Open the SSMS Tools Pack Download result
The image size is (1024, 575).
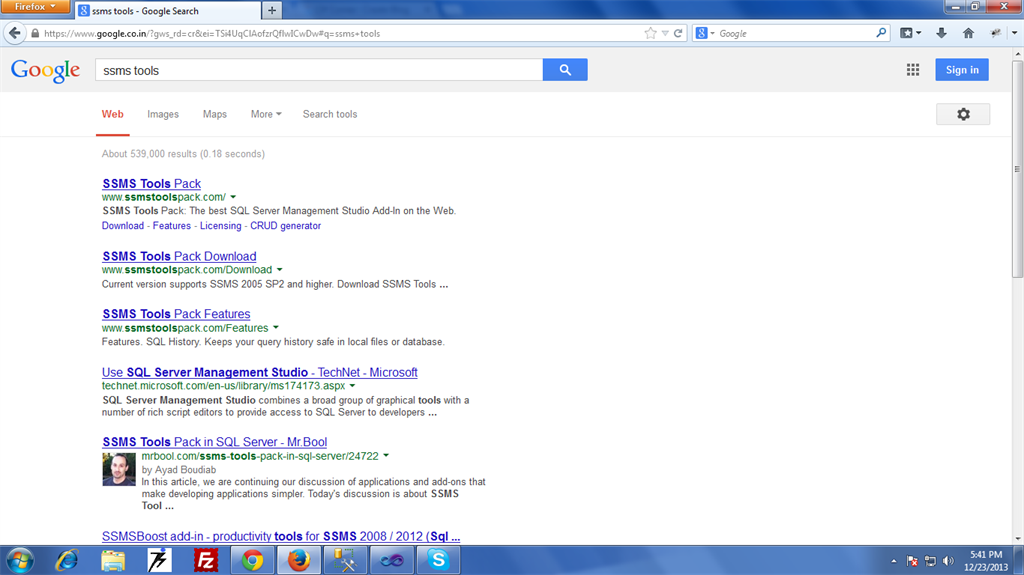tap(179, 256)
